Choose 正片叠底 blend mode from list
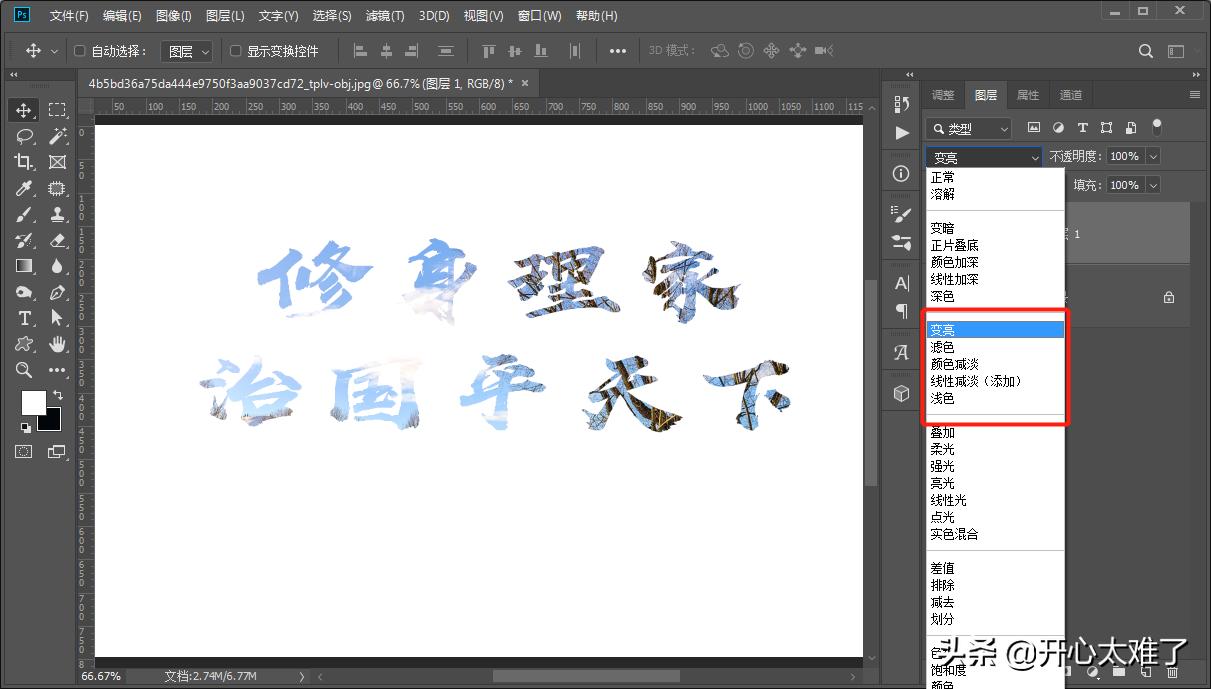 coord(954,245)
